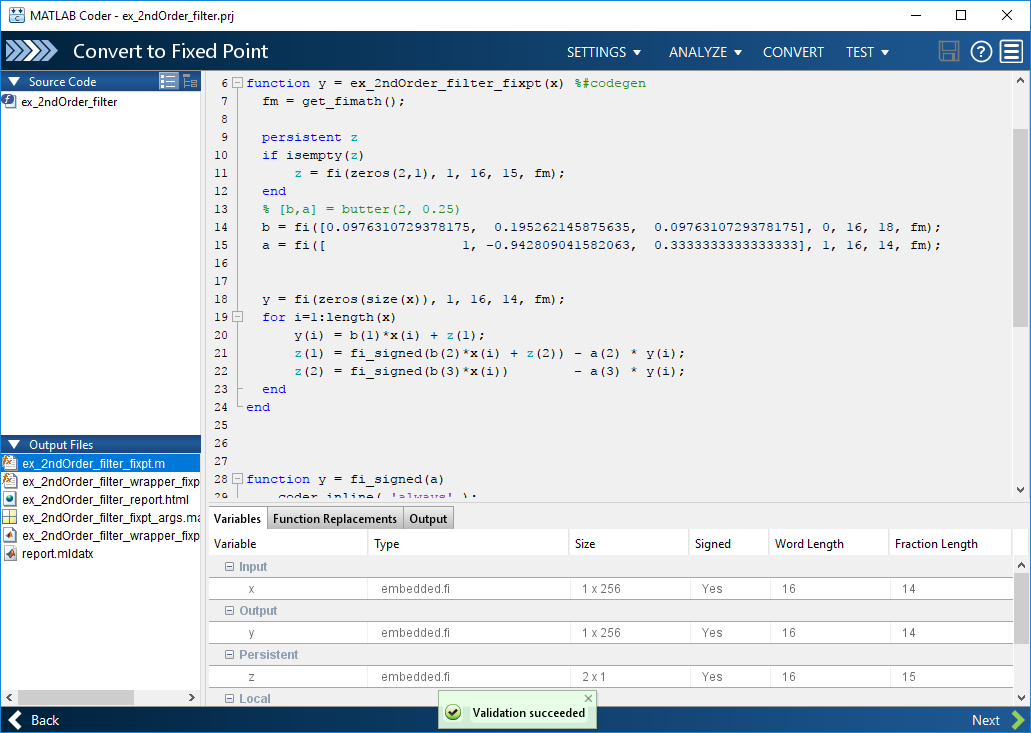Select the report.mldatx output file
The width and height of the screenshot is (1031, 733).
click(57, 553)
